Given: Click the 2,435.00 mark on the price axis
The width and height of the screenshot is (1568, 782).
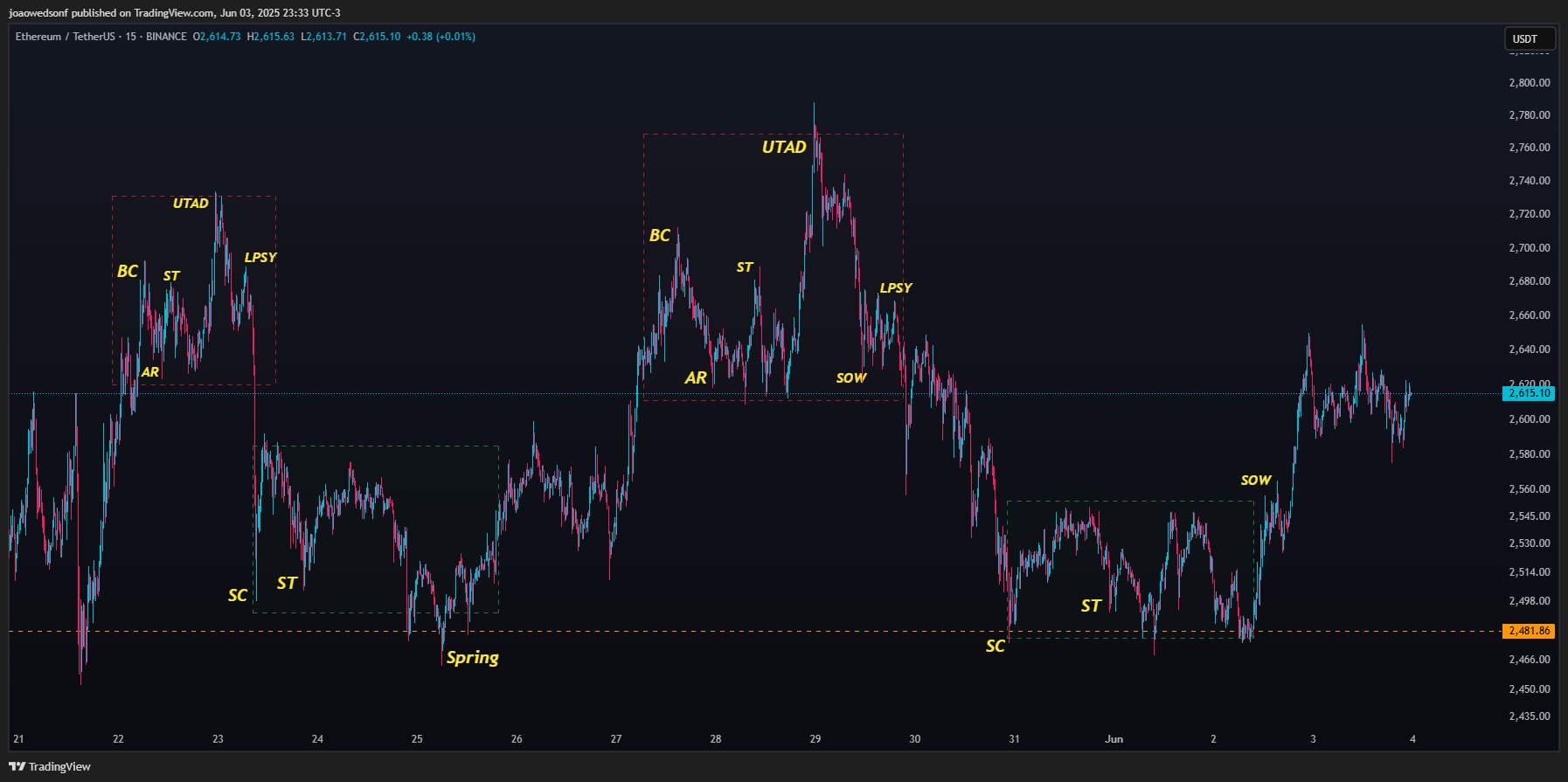Looking at the screenshot, I should pyautogui.click(x=1529, y=716).
